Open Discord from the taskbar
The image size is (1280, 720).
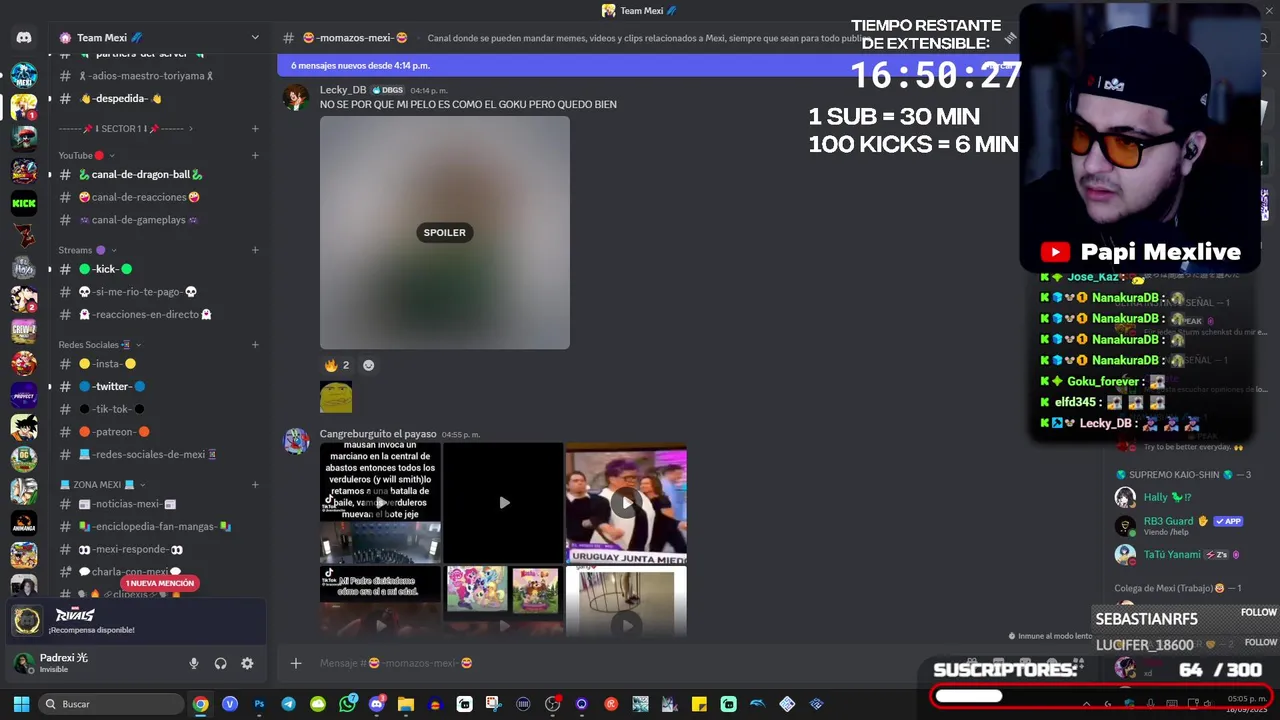pyautogui.click(x=376, y=704)
